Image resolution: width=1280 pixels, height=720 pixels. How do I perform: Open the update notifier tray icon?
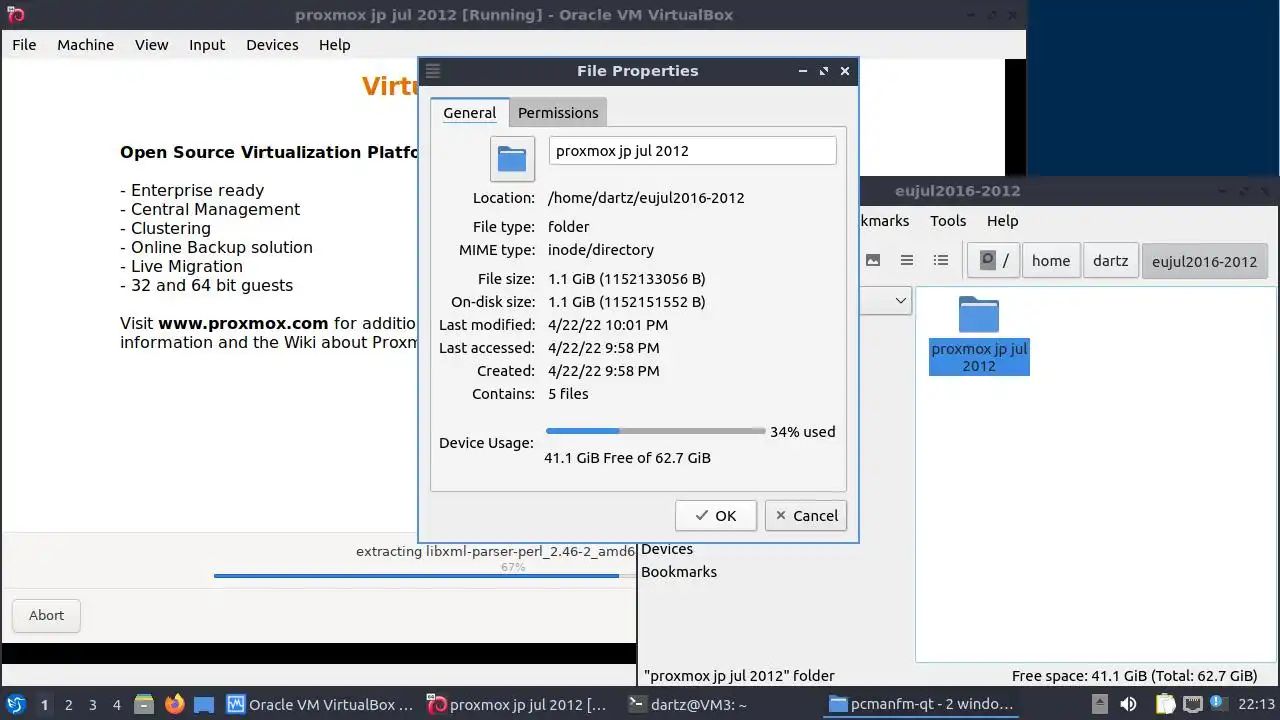tap(1218, 704)
